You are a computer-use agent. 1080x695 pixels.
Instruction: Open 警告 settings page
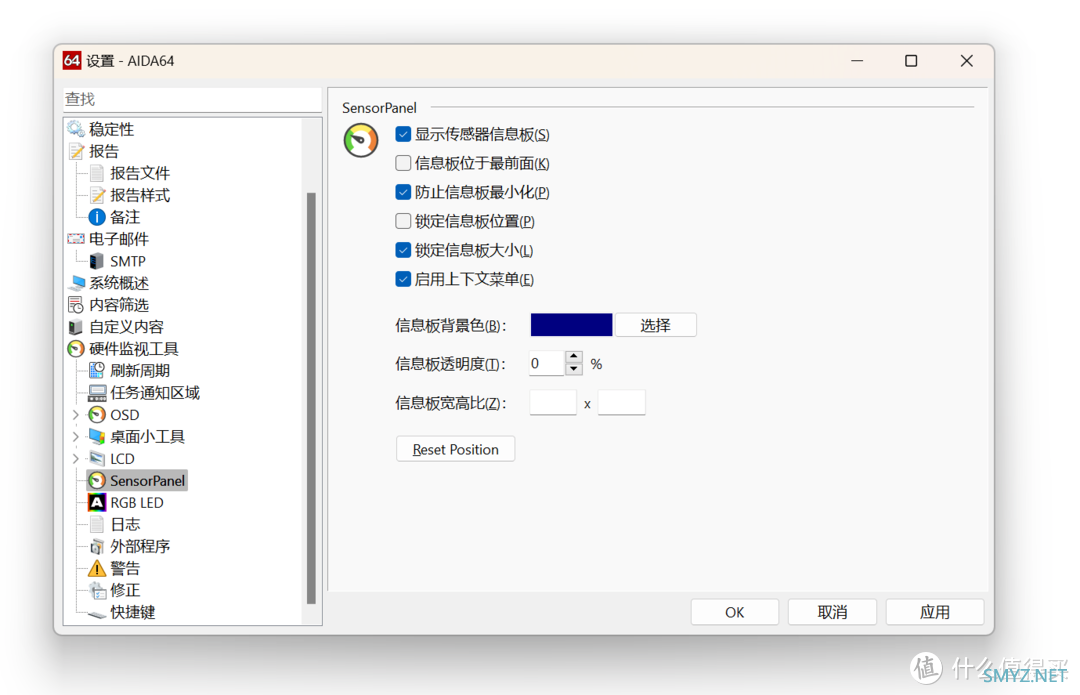pos(125,568)
